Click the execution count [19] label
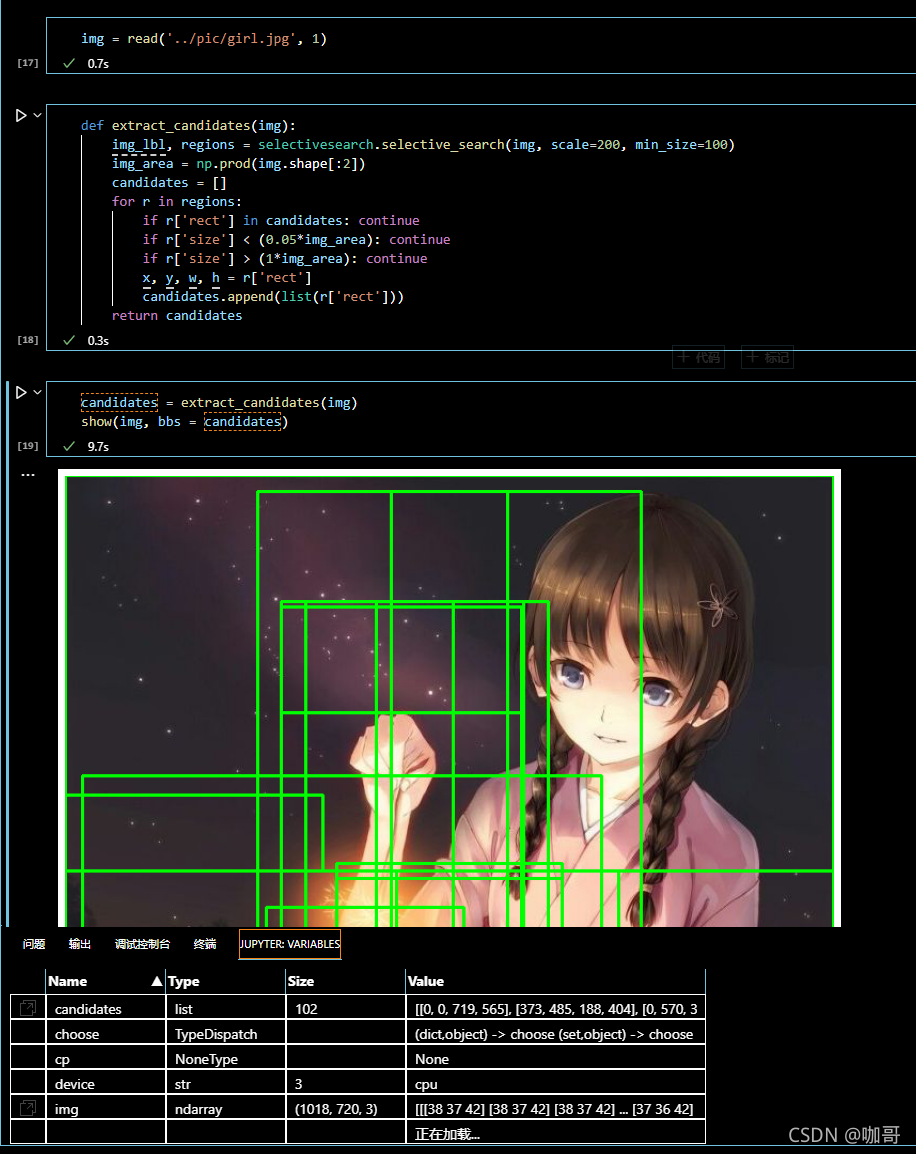916x1154 pixels. 28,445
